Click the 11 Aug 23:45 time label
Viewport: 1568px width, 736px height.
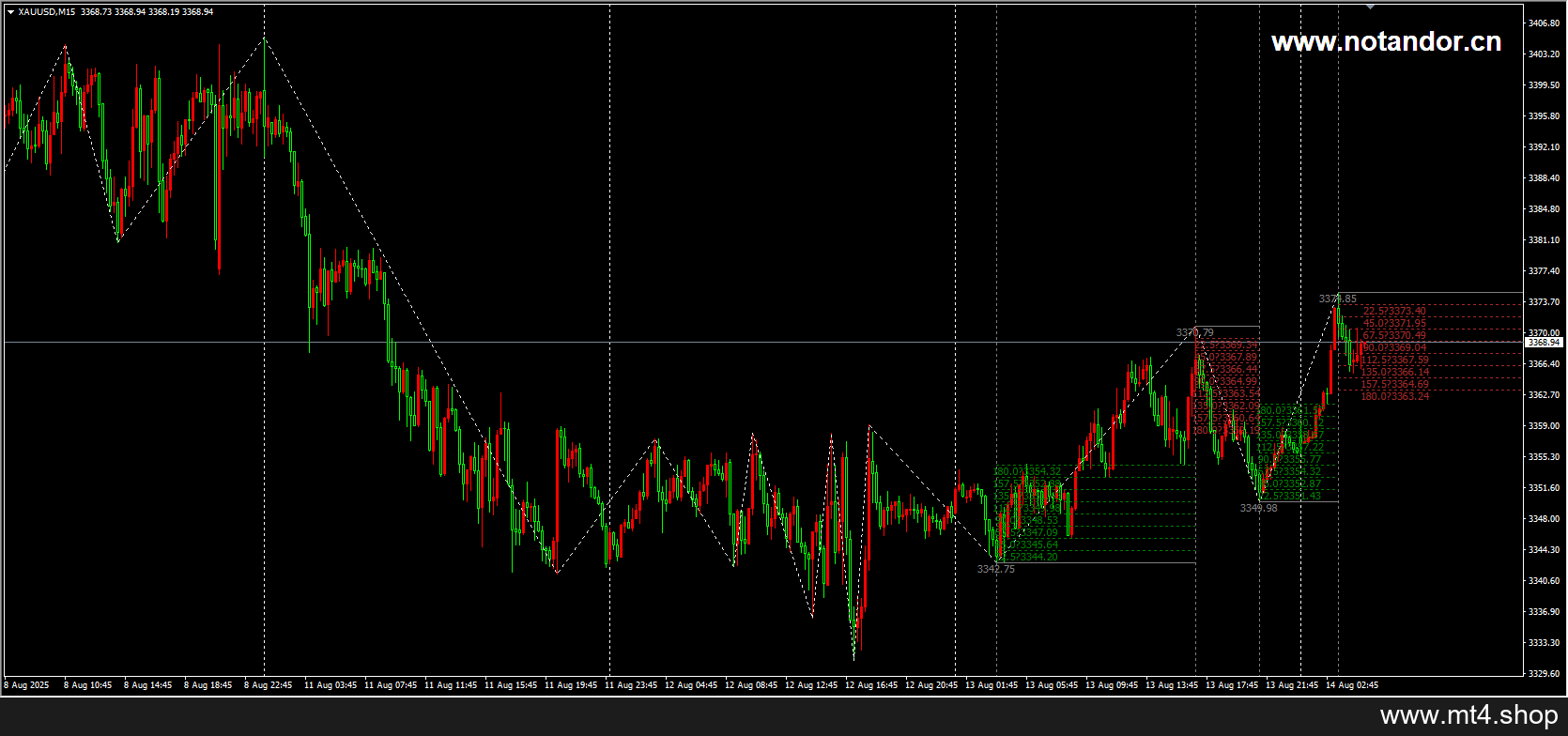[631, 685]
